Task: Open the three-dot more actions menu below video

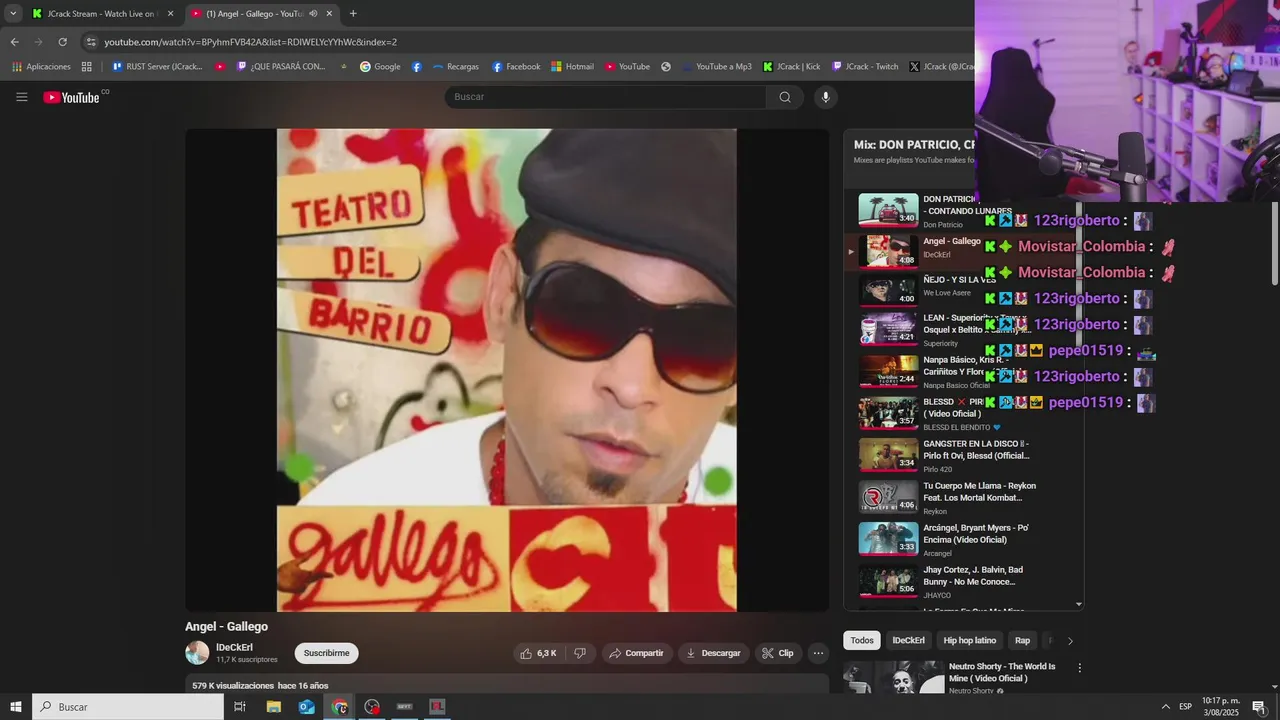Action: [x=818, y=653]
